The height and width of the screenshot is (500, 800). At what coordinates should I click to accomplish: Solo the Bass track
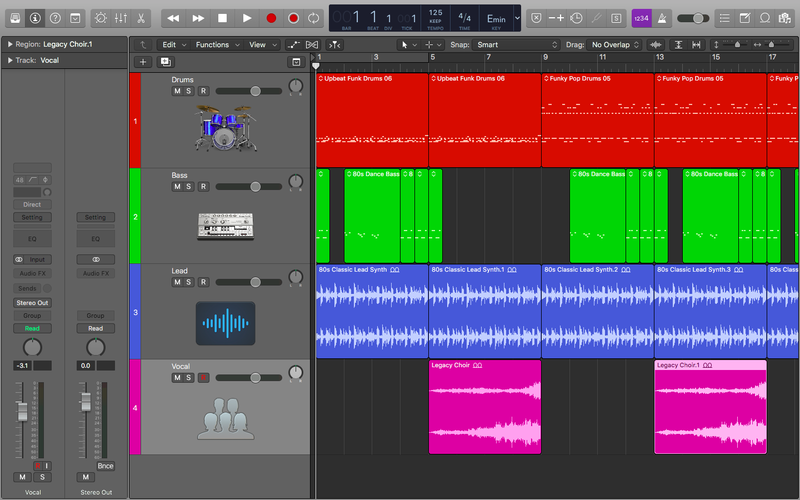tap(189, 186)
